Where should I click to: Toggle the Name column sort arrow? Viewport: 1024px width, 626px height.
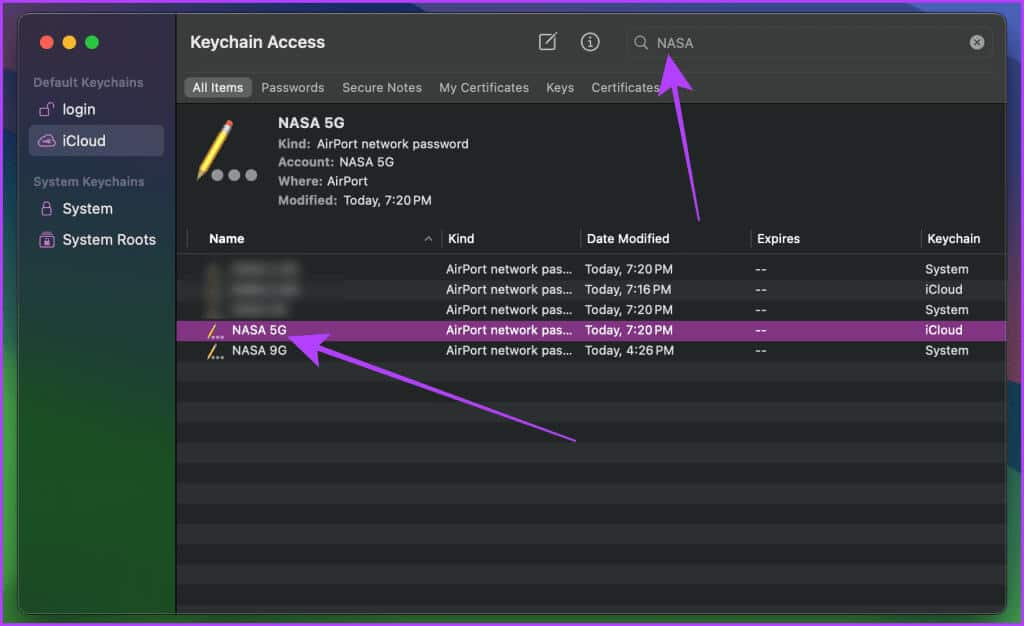point(428,239)
